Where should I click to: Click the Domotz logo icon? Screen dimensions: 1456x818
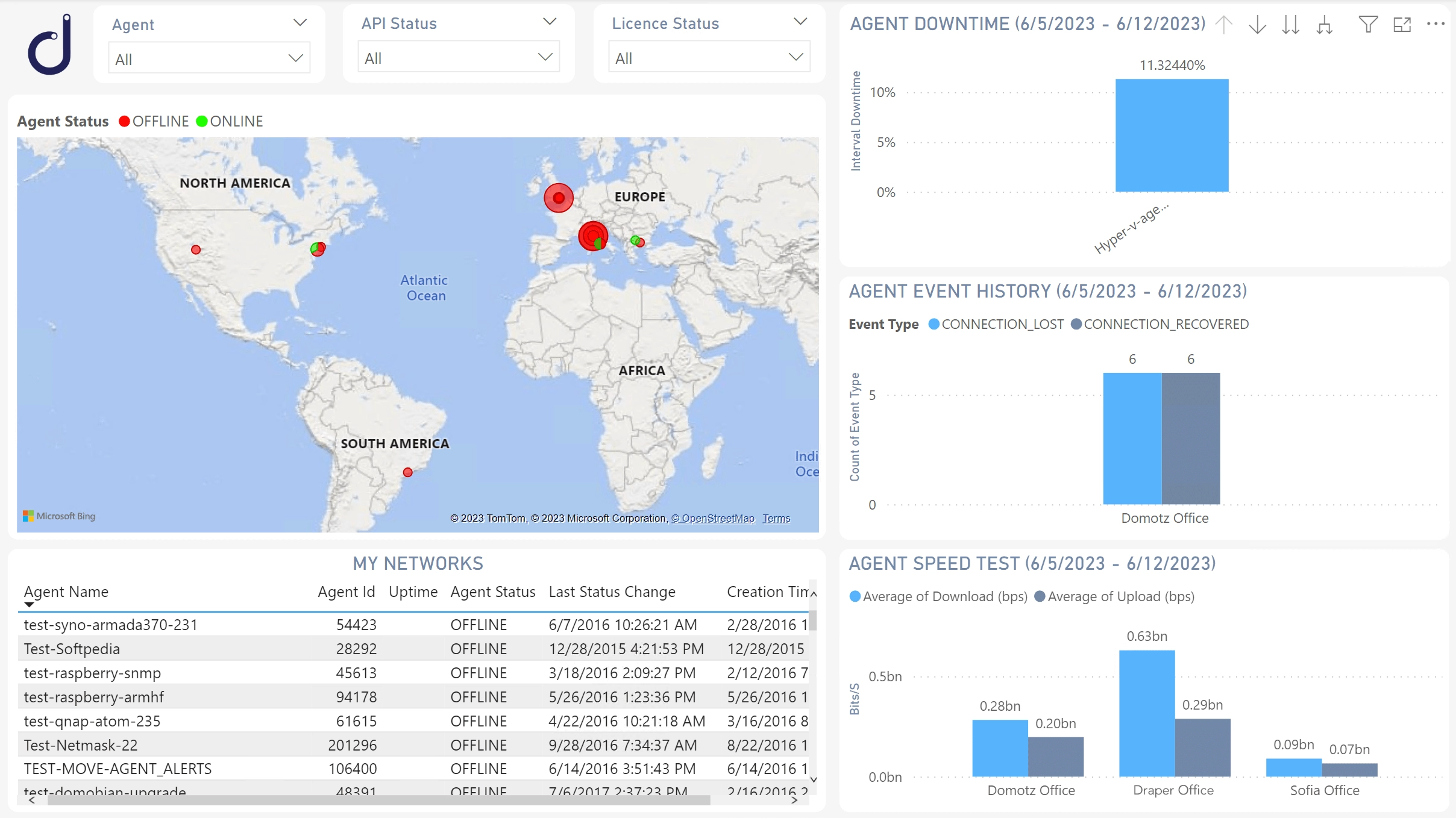pyautogui.click(x=50, y=45)
